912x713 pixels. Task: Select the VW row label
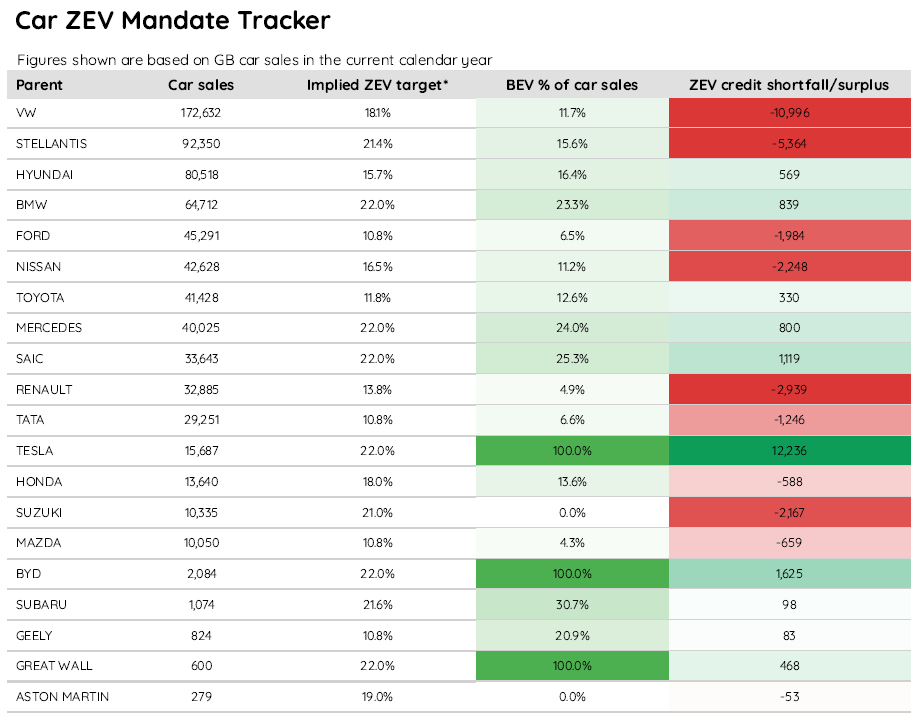(26, 113)
